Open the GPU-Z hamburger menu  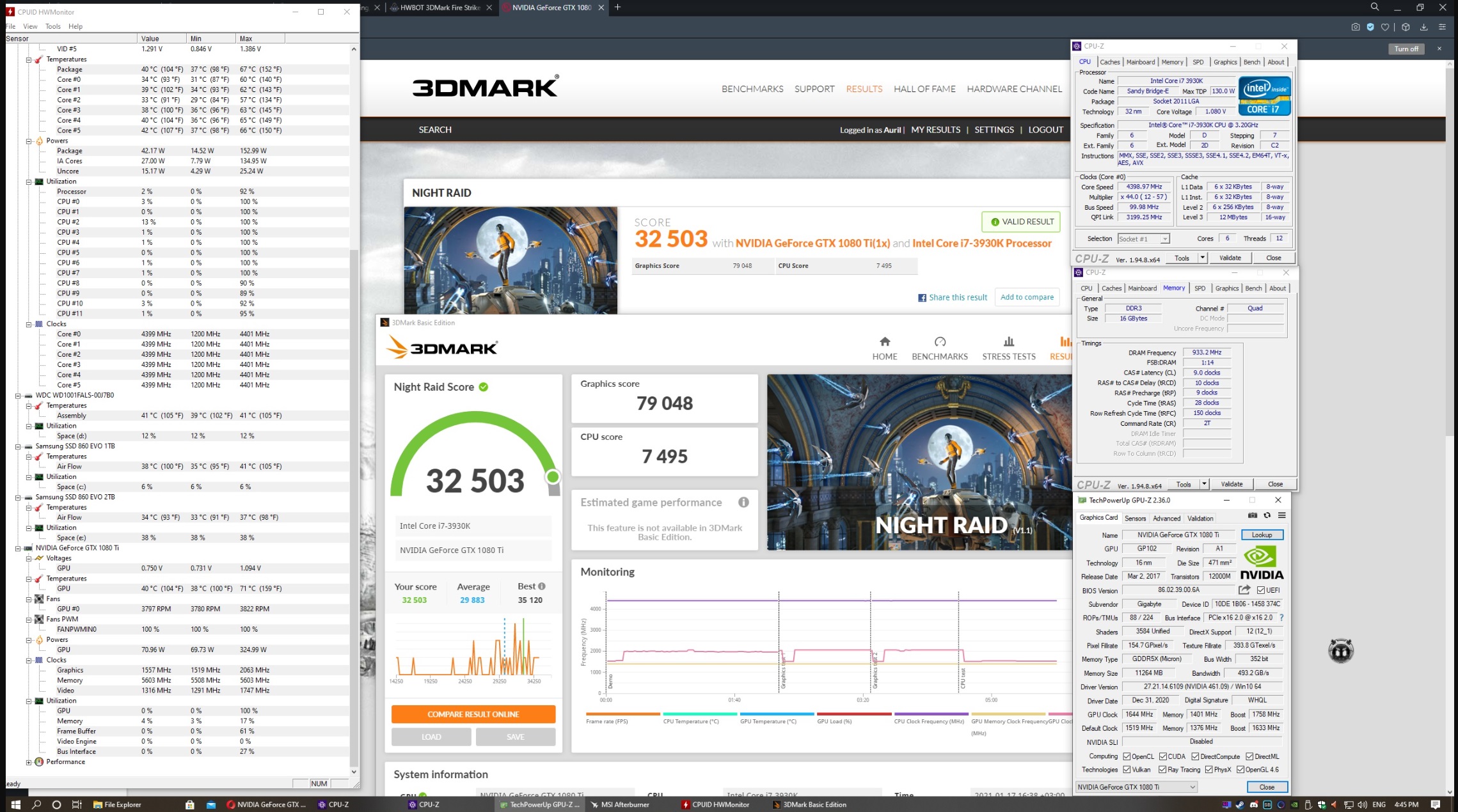[1281, 515]
